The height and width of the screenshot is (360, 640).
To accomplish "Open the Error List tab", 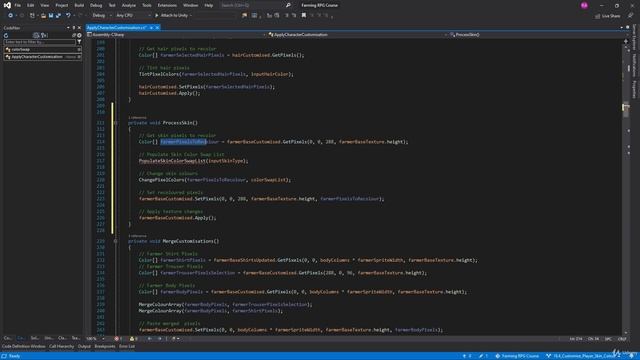I will 127,347.
